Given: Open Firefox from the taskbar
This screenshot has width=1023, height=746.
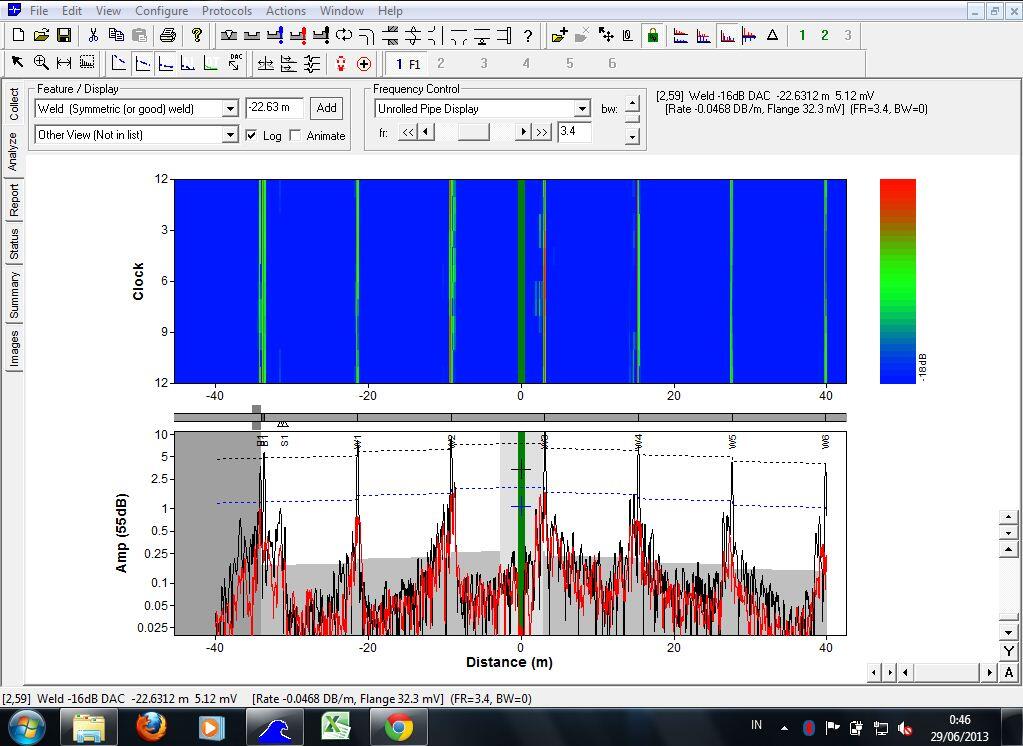Looking at the screenshot, I should point(151,727).
